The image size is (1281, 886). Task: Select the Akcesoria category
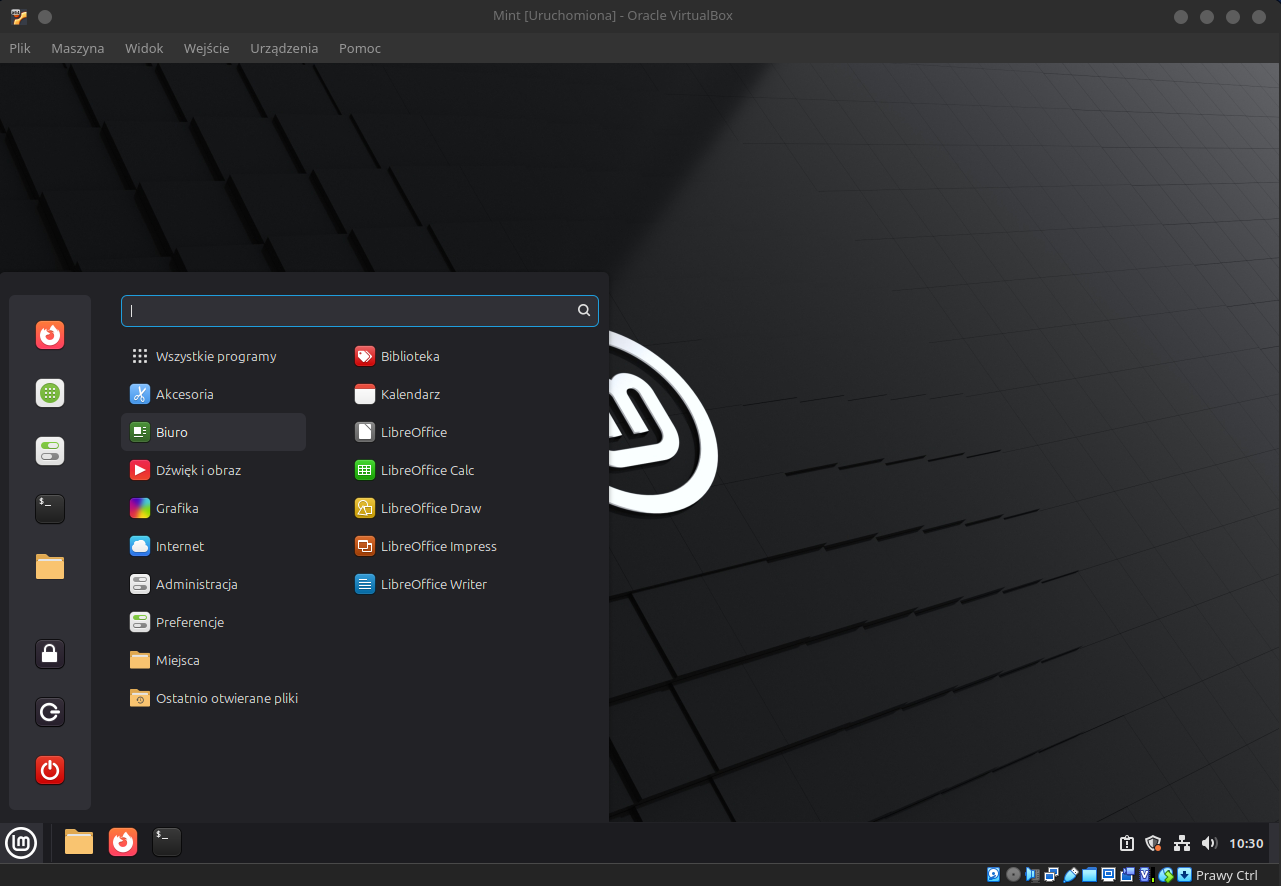(213, 394)
